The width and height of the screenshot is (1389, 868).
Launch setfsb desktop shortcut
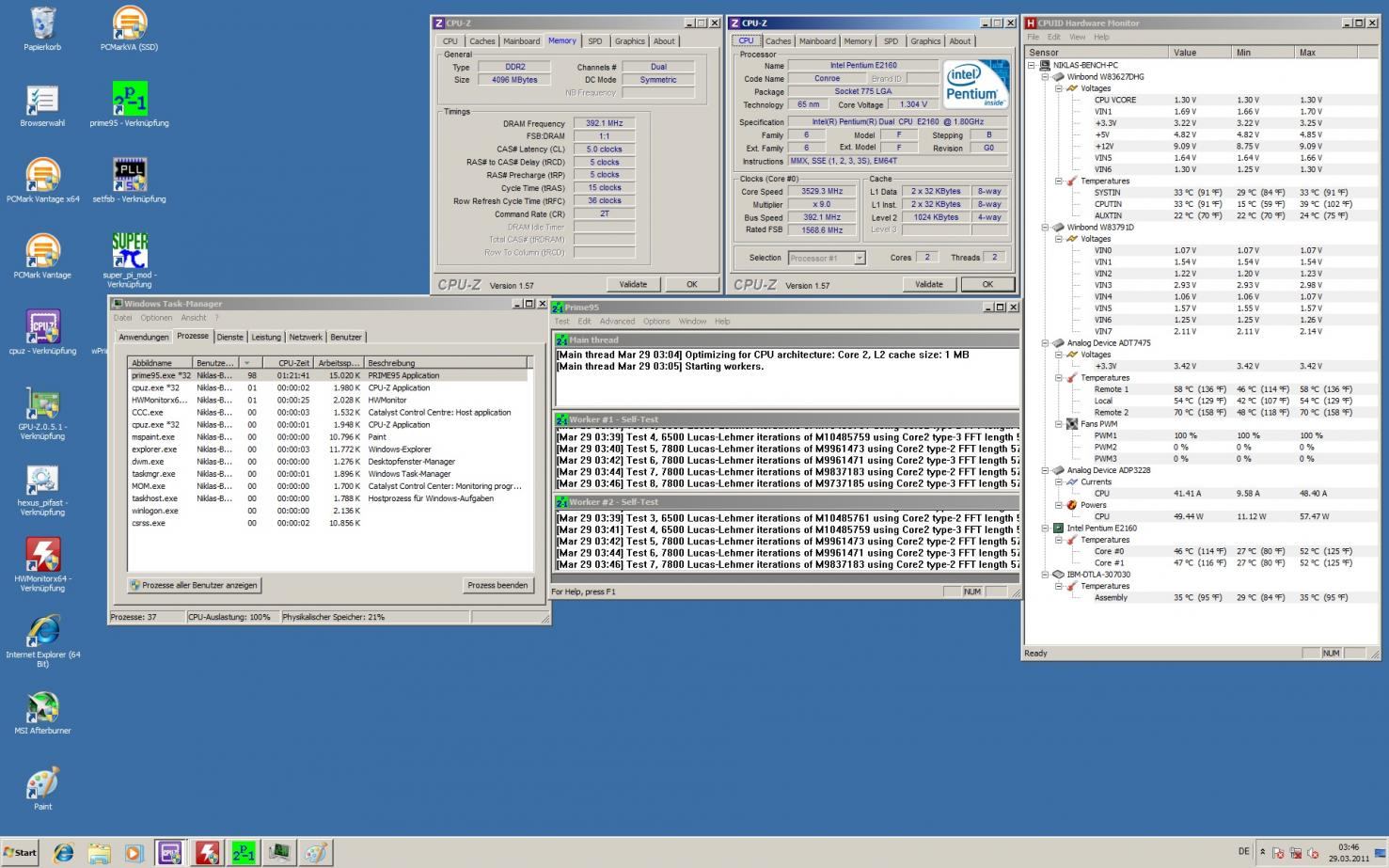tap(129, 181)
